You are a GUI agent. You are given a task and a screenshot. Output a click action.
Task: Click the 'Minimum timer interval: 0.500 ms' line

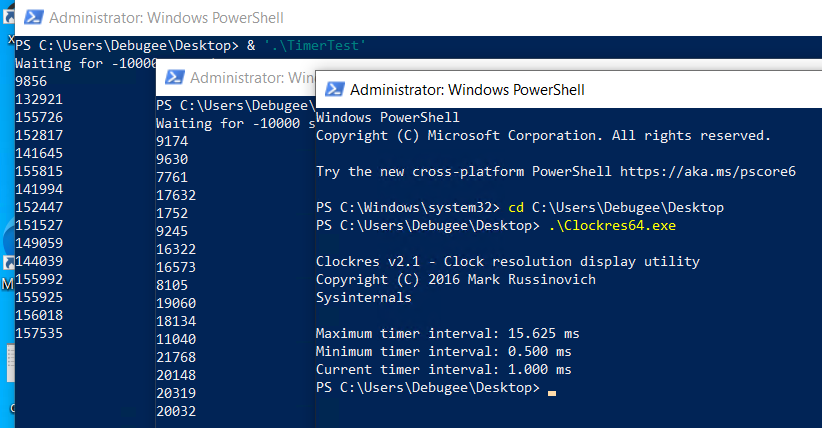coord(444,351)
